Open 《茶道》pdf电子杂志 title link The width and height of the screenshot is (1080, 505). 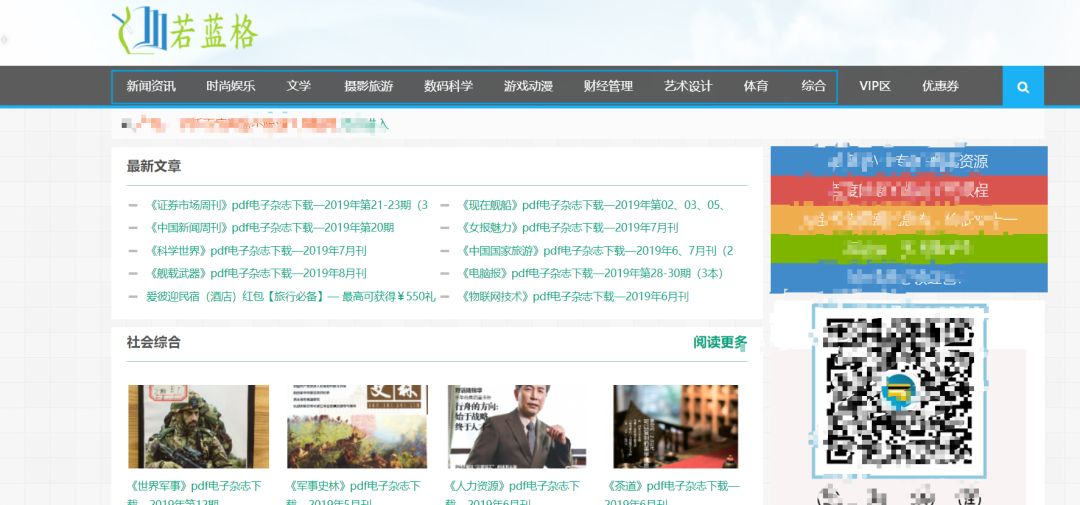[x=673, y=493]
